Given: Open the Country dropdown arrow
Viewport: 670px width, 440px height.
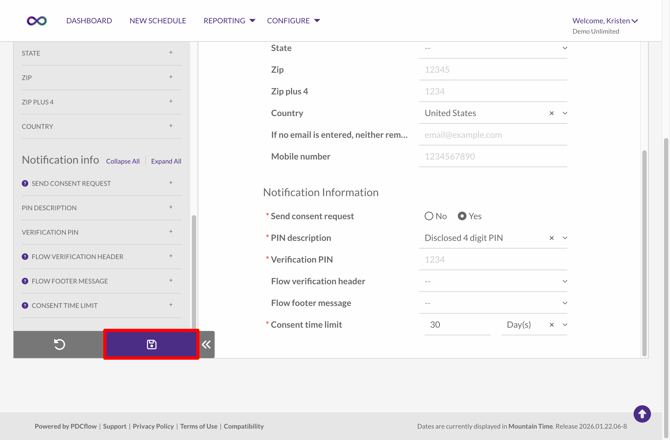Looking at the screenshot, I should [565, 113].
